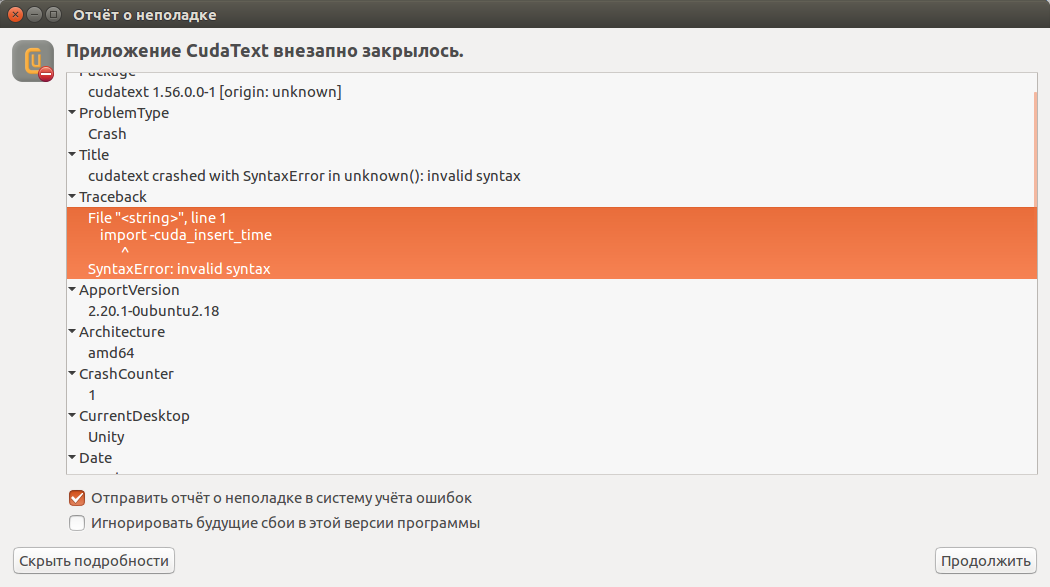Enable sending the error report checkbox
Image resolution: width=1050 pixels, height=587 pixels.
coord(77,497)
